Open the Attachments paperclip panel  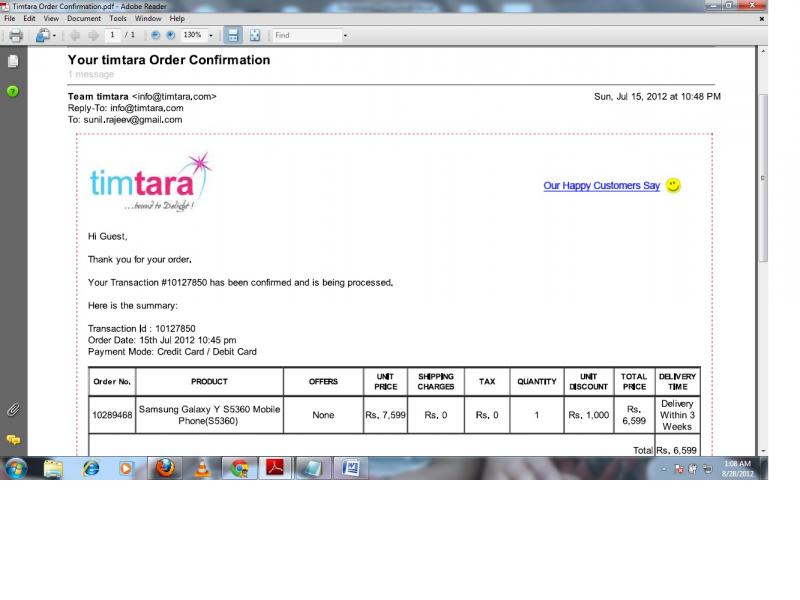pyautogui.click(x=13, y=410)
